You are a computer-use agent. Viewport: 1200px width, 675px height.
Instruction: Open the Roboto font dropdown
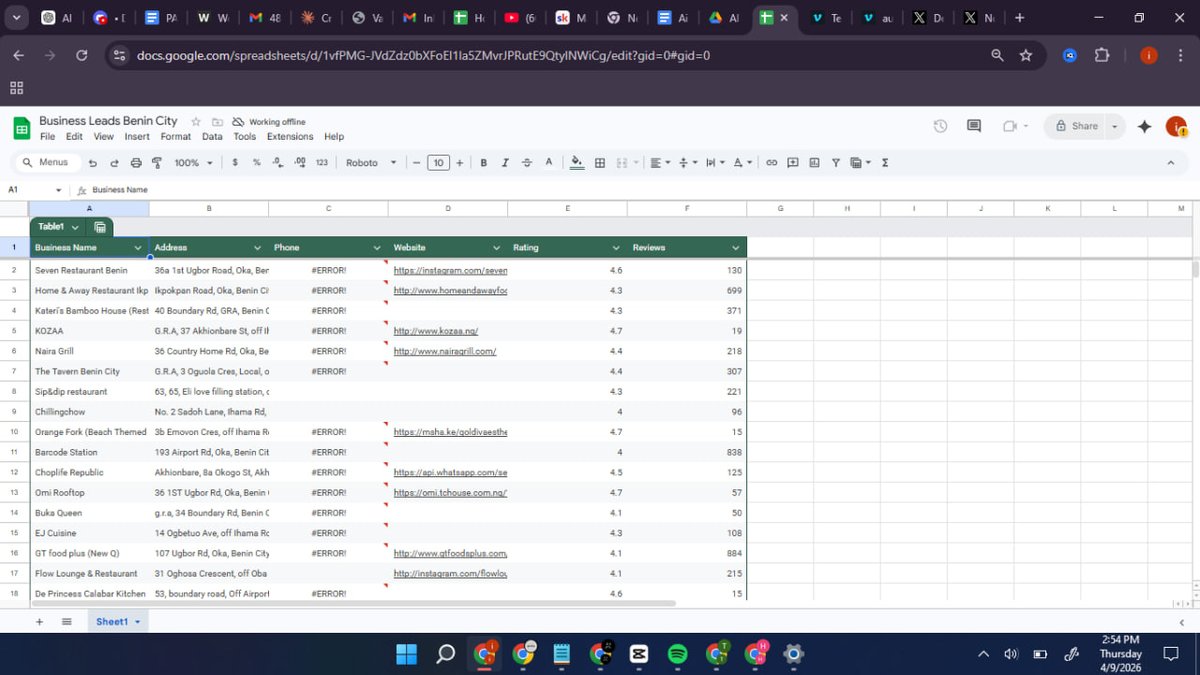(x=371, y=163)
